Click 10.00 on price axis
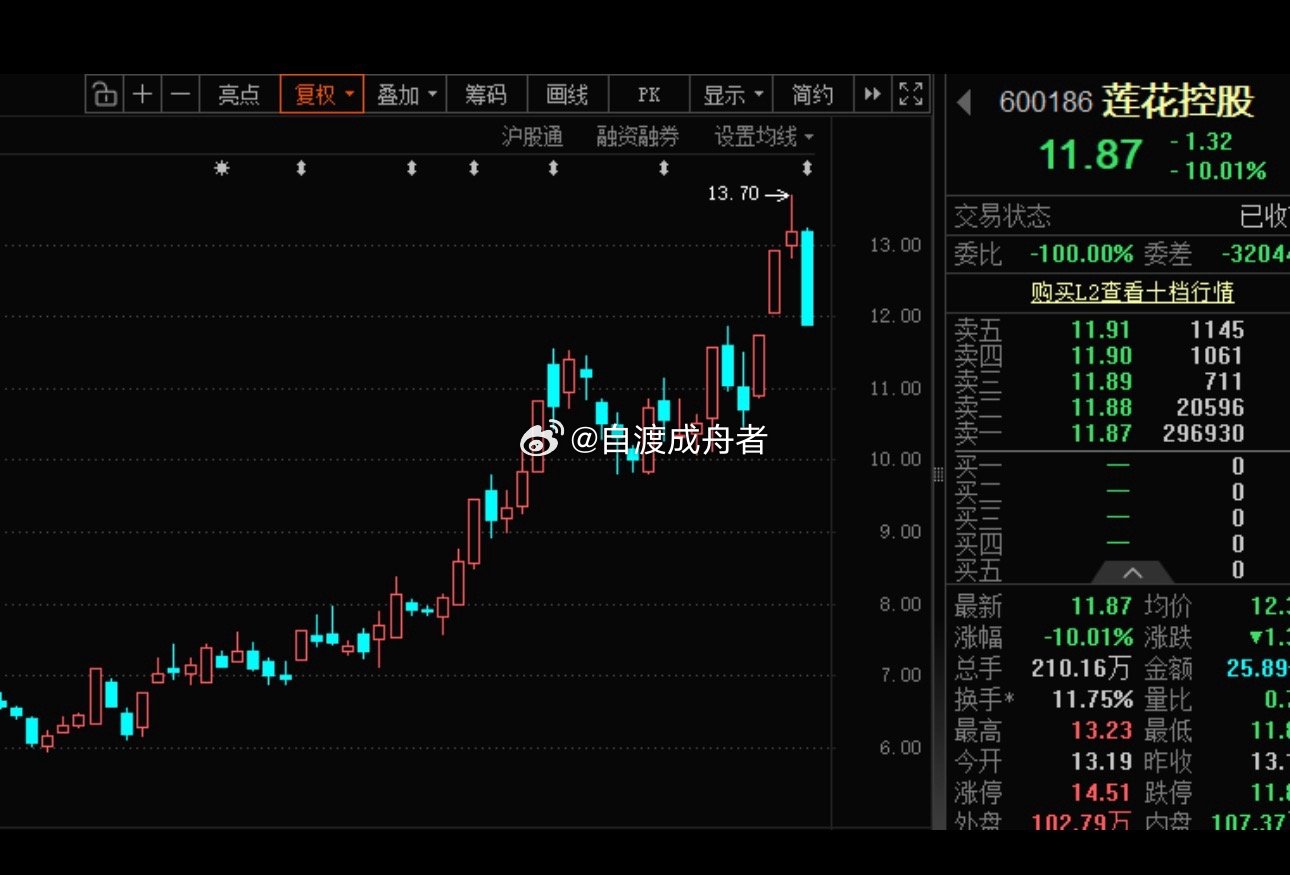Screen dimensions: 1290x875 [895, 460]
